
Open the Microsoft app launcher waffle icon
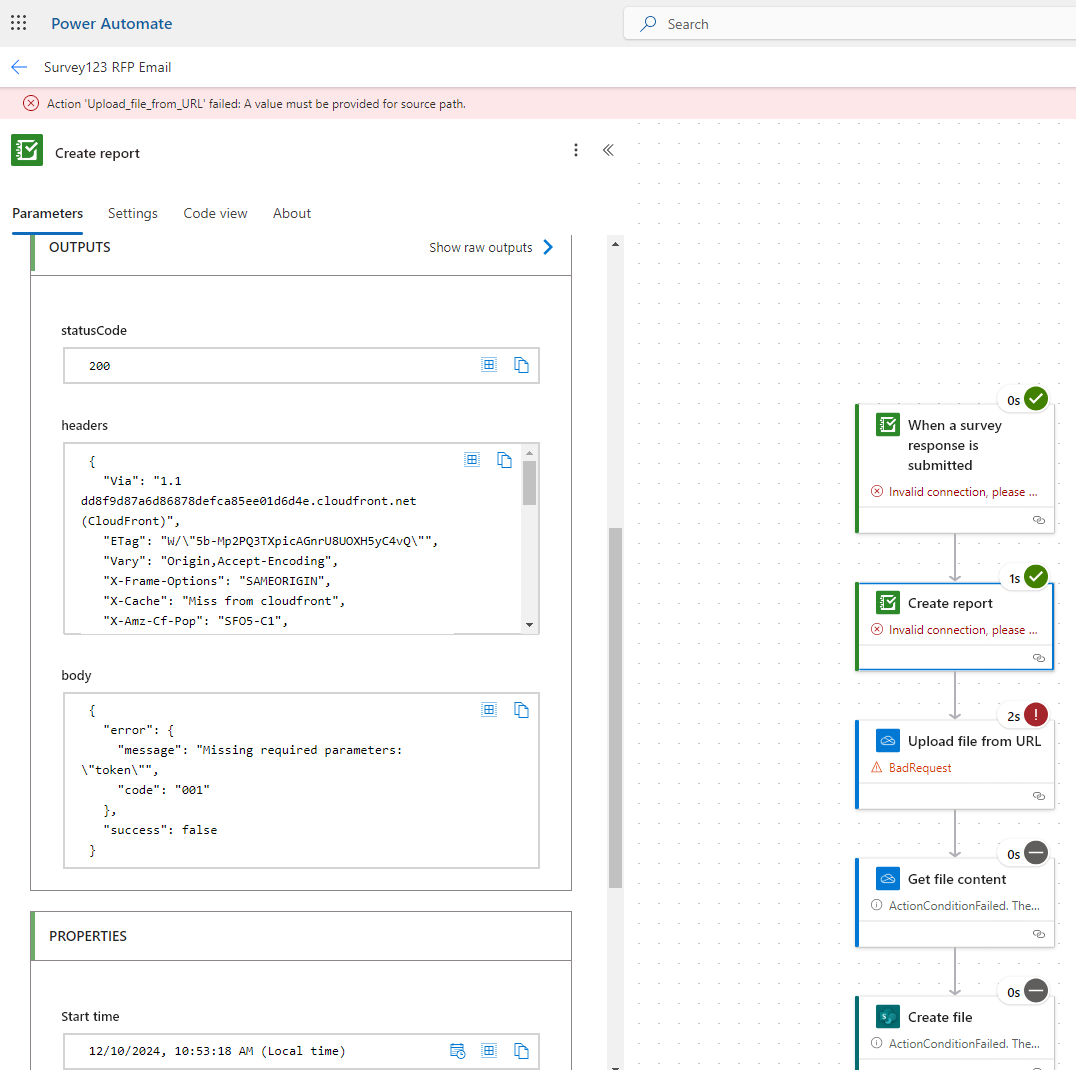[x=18, y=22]
